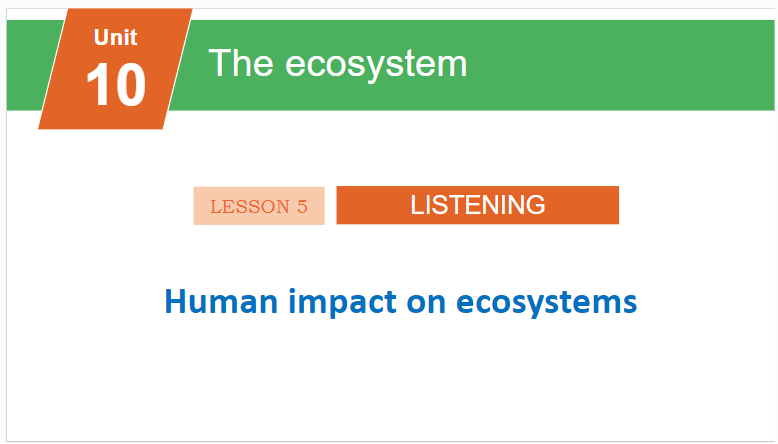This screenshot has width=778, height=444.
Task: Click the word "impact" in blue heading
Action: pos(342,303)
